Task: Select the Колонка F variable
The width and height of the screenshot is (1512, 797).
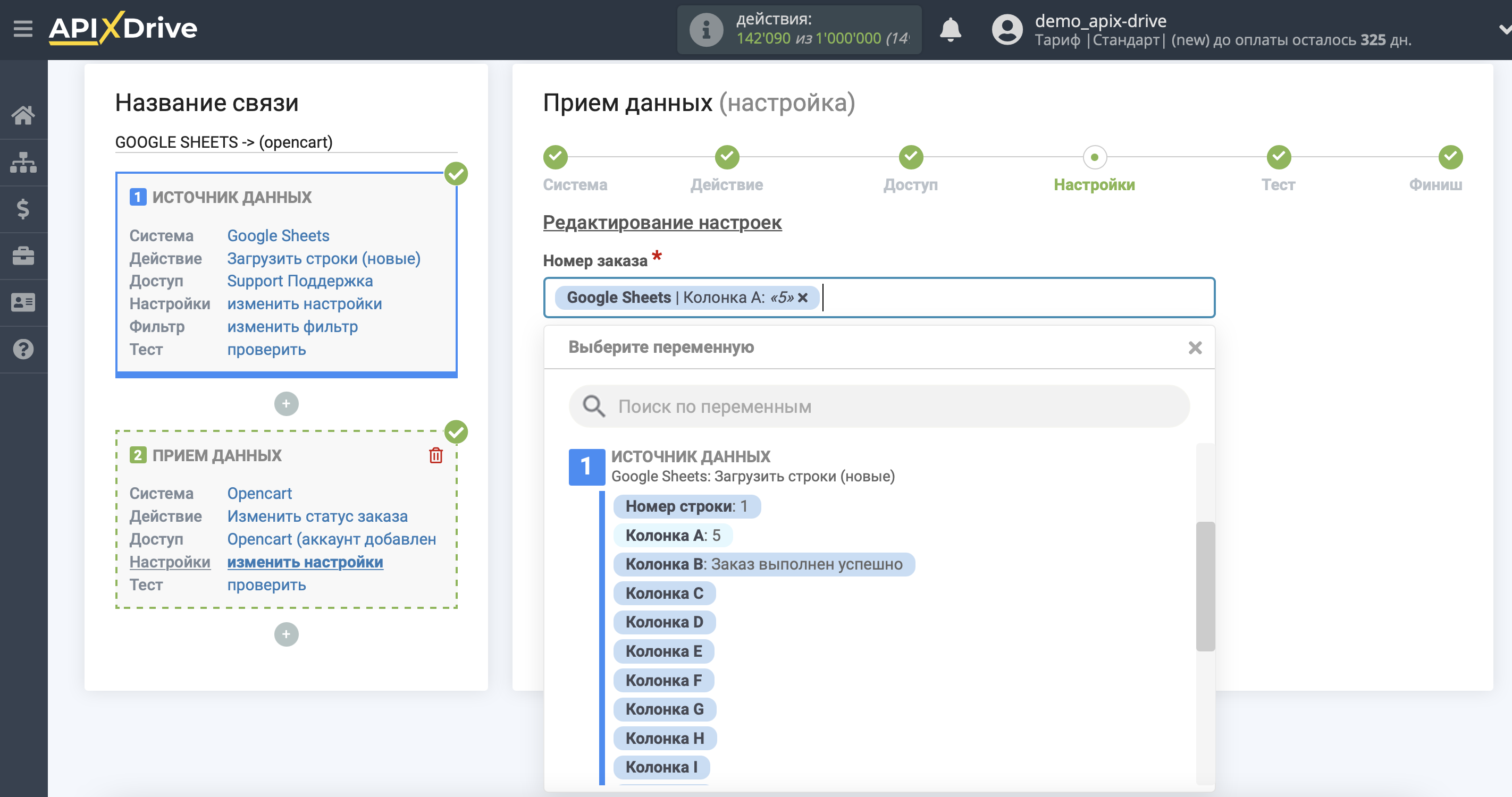Action: point(663,680)
